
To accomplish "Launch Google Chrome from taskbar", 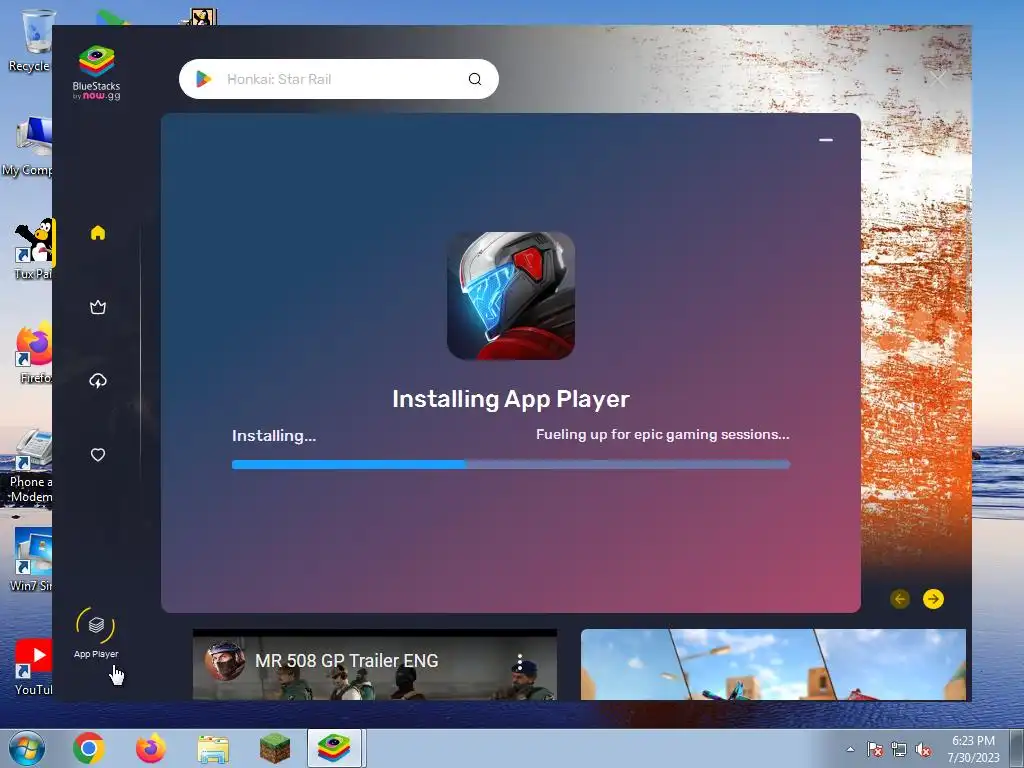I will [88, 748].
